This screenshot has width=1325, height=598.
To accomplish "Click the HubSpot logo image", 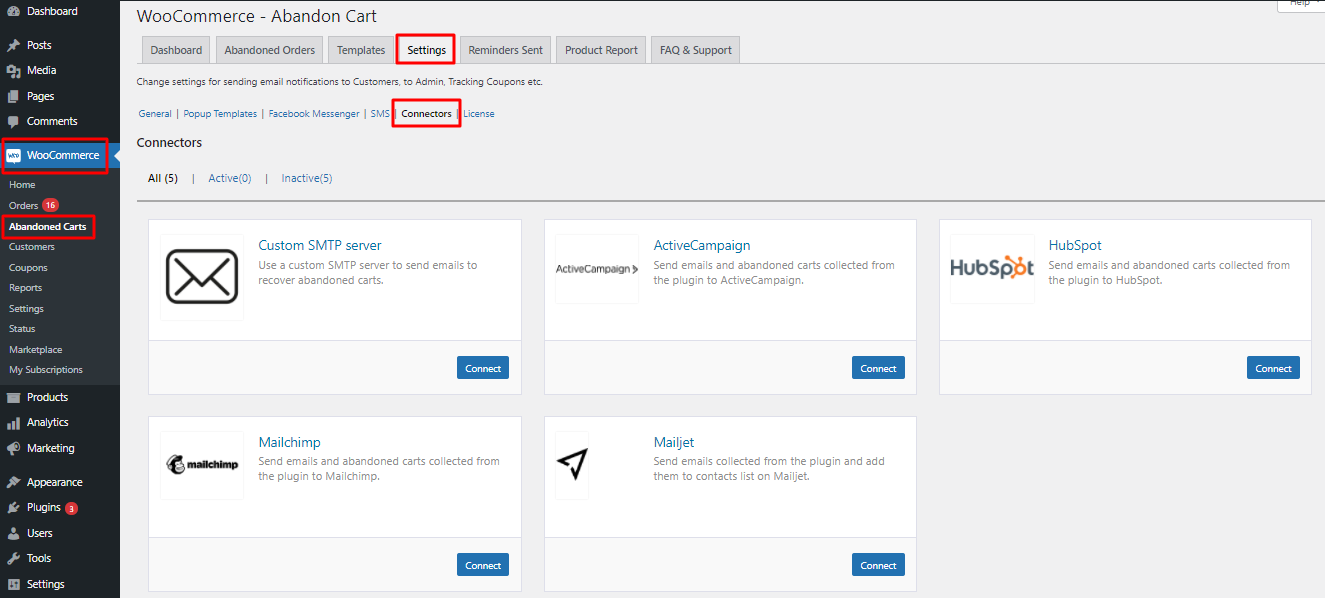I will tap(992, 269).
